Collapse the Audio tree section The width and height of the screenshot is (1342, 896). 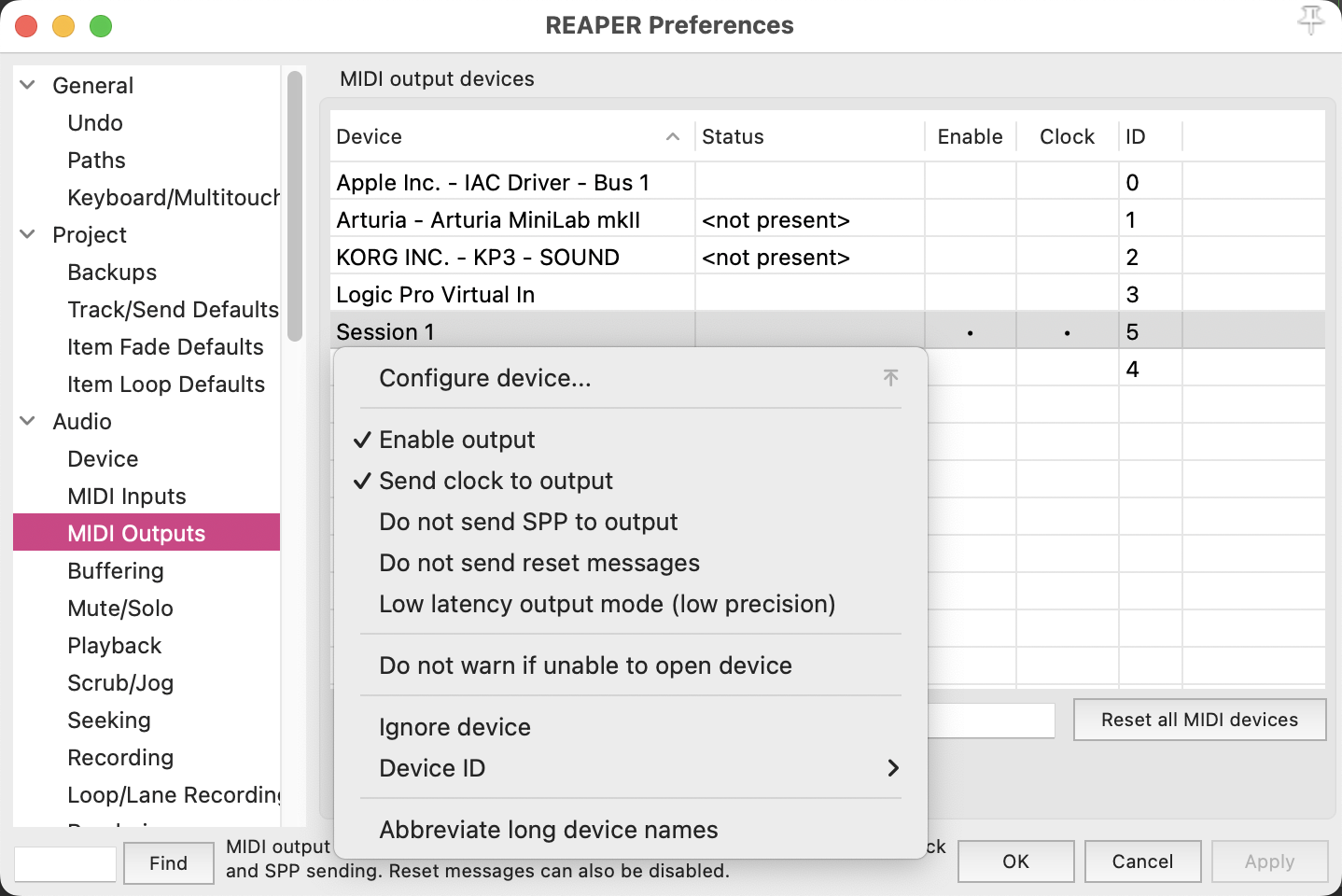click(x=28, y=421)
